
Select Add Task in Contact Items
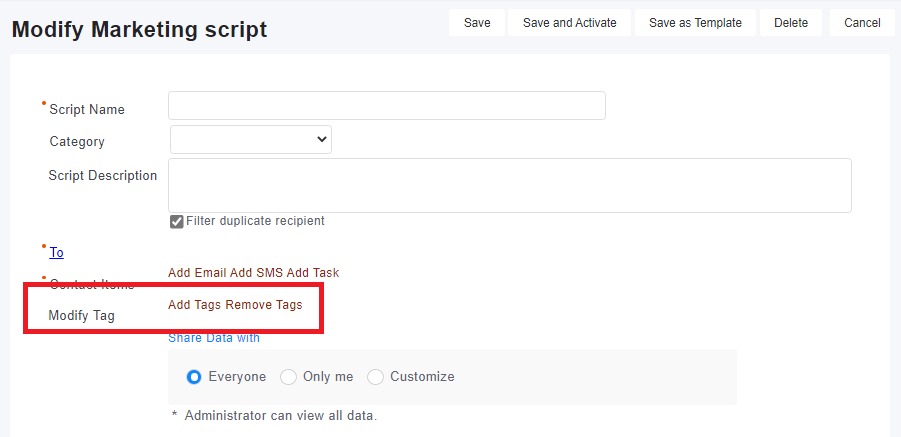(x=313, y=273)
